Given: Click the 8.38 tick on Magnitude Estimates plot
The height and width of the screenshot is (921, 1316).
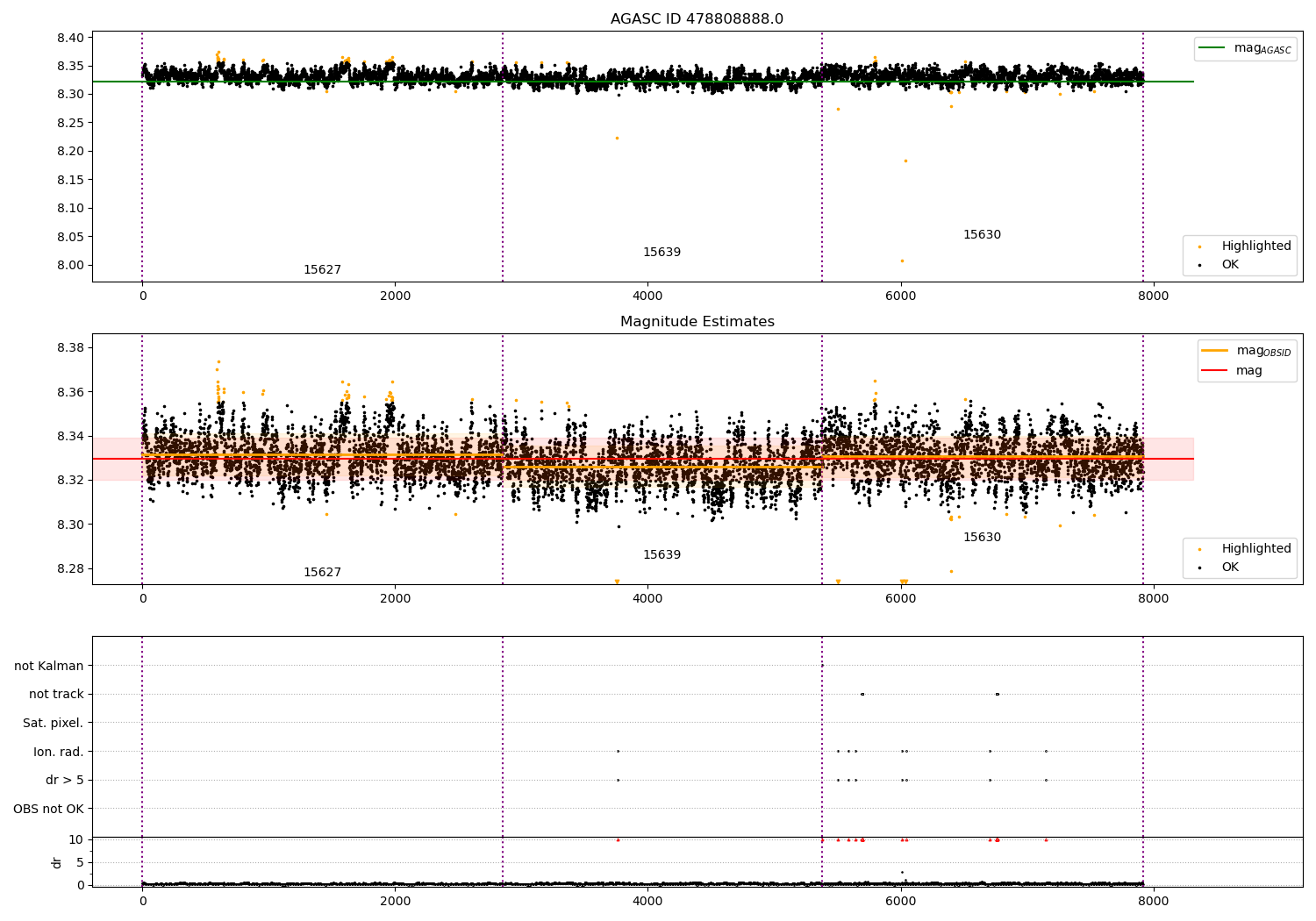Looking at the screenshot, I should (x=70, y=348).
